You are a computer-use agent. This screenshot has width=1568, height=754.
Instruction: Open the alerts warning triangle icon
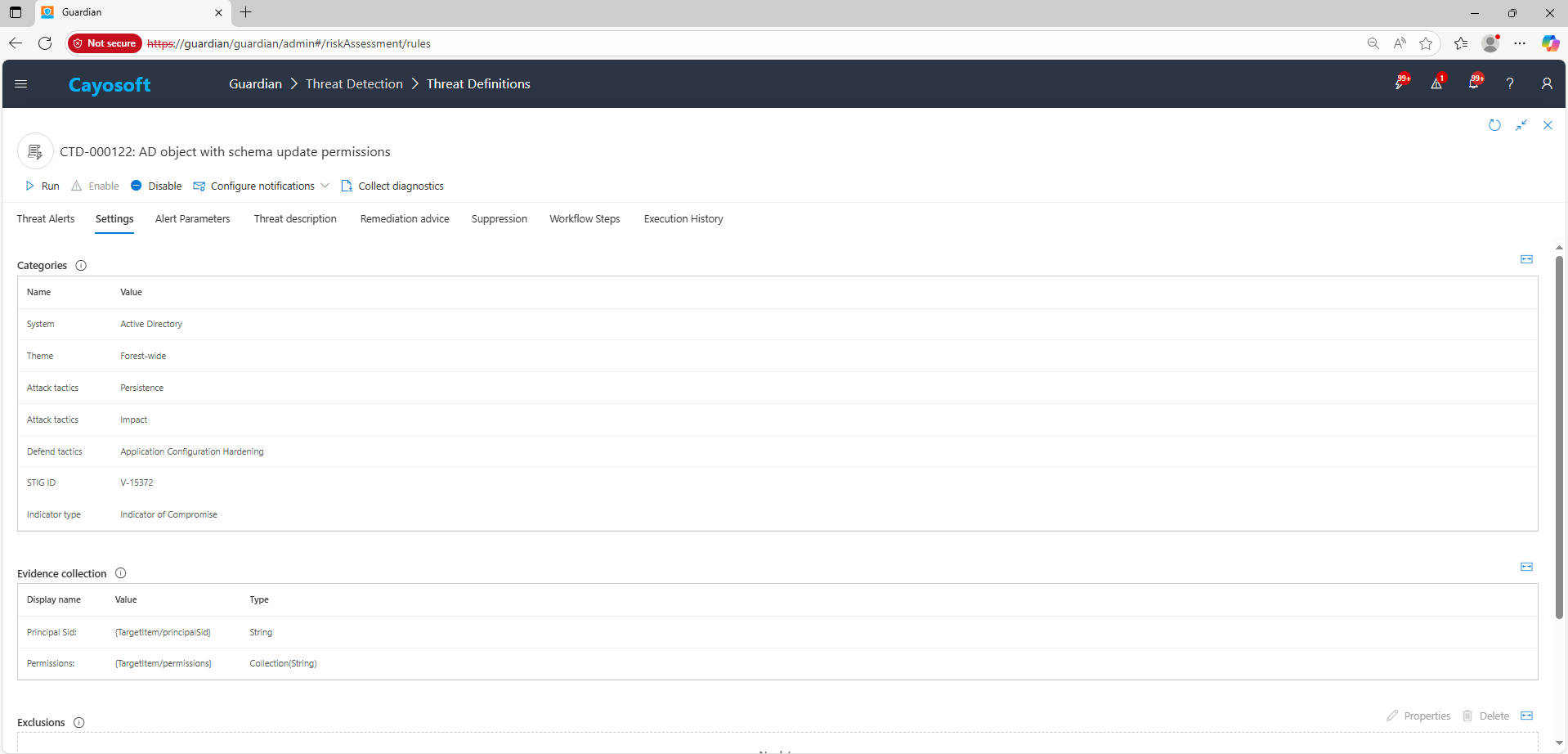pos(1436,83)
